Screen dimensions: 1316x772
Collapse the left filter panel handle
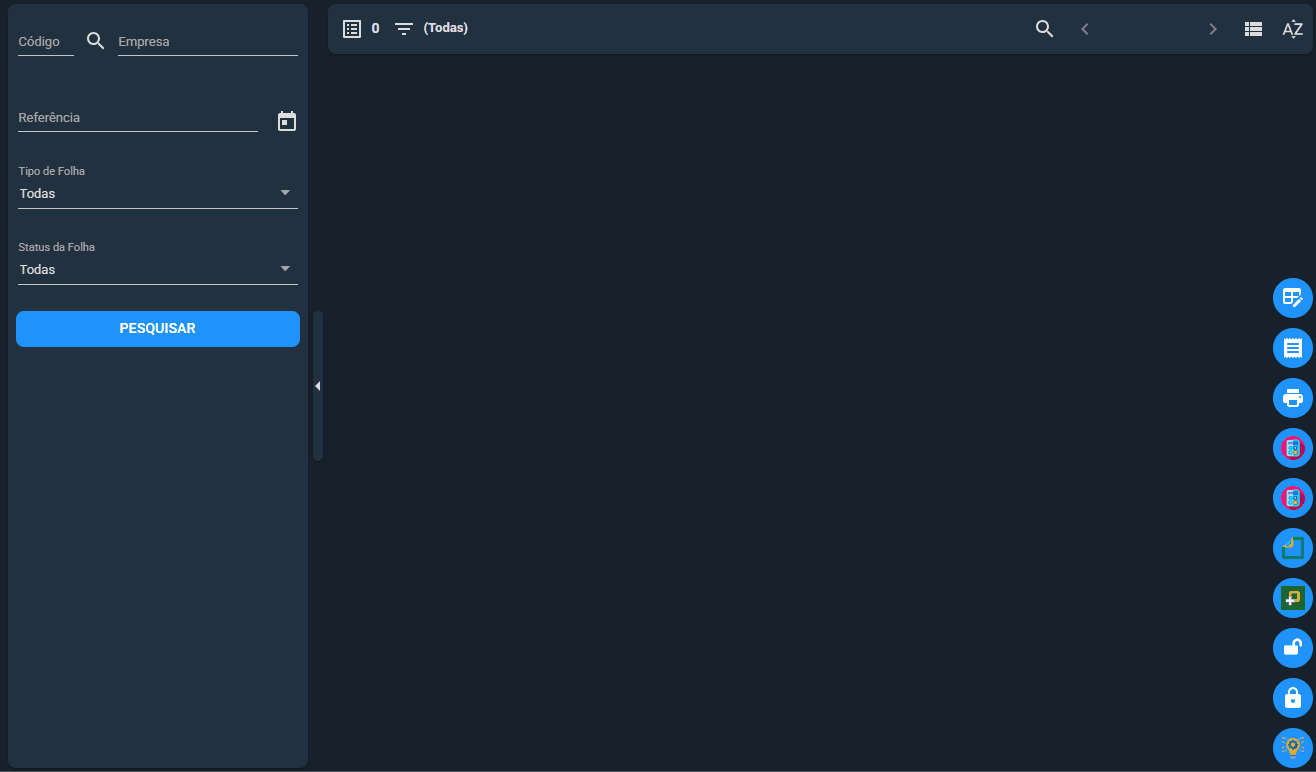[318, 386]
